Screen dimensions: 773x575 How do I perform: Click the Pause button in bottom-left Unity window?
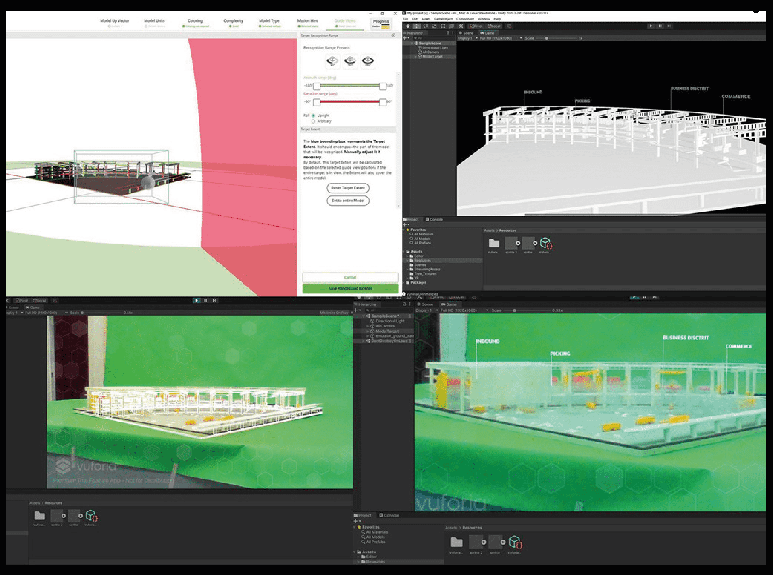pyautogui.click(x=206, y=300)
